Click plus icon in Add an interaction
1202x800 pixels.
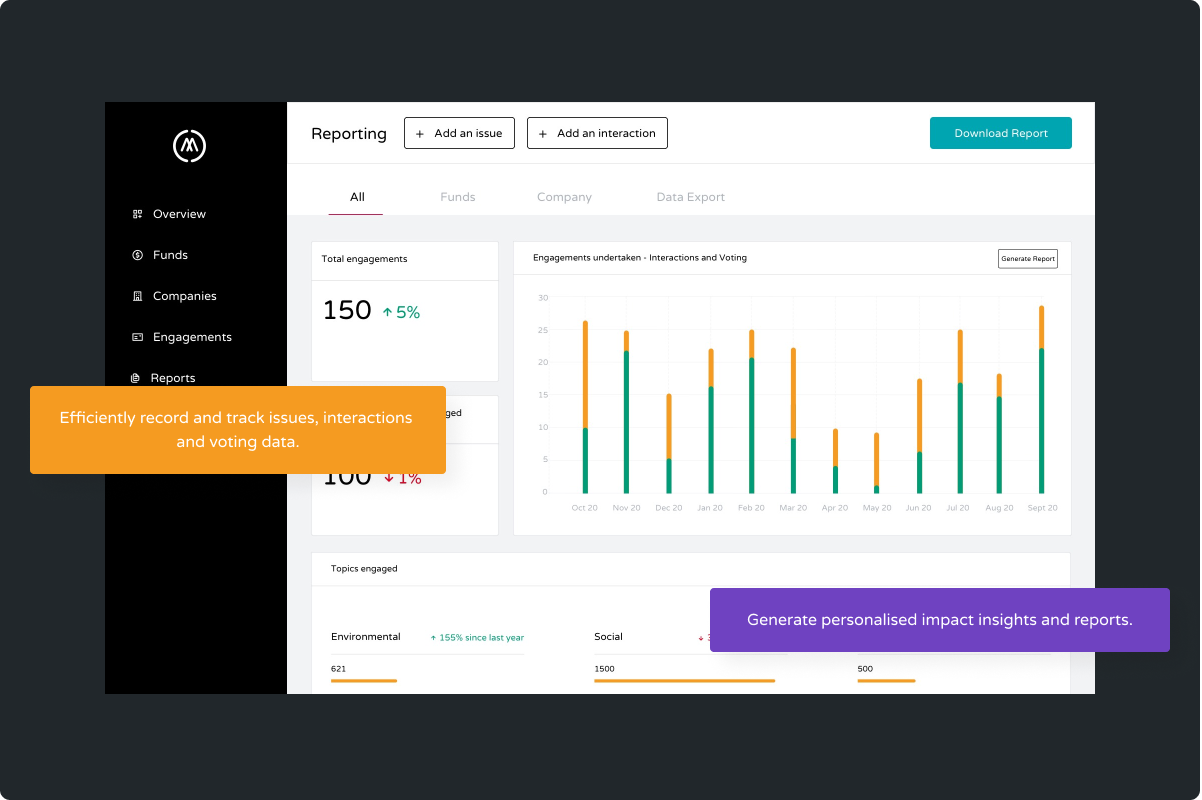click(x=543, y=134)
